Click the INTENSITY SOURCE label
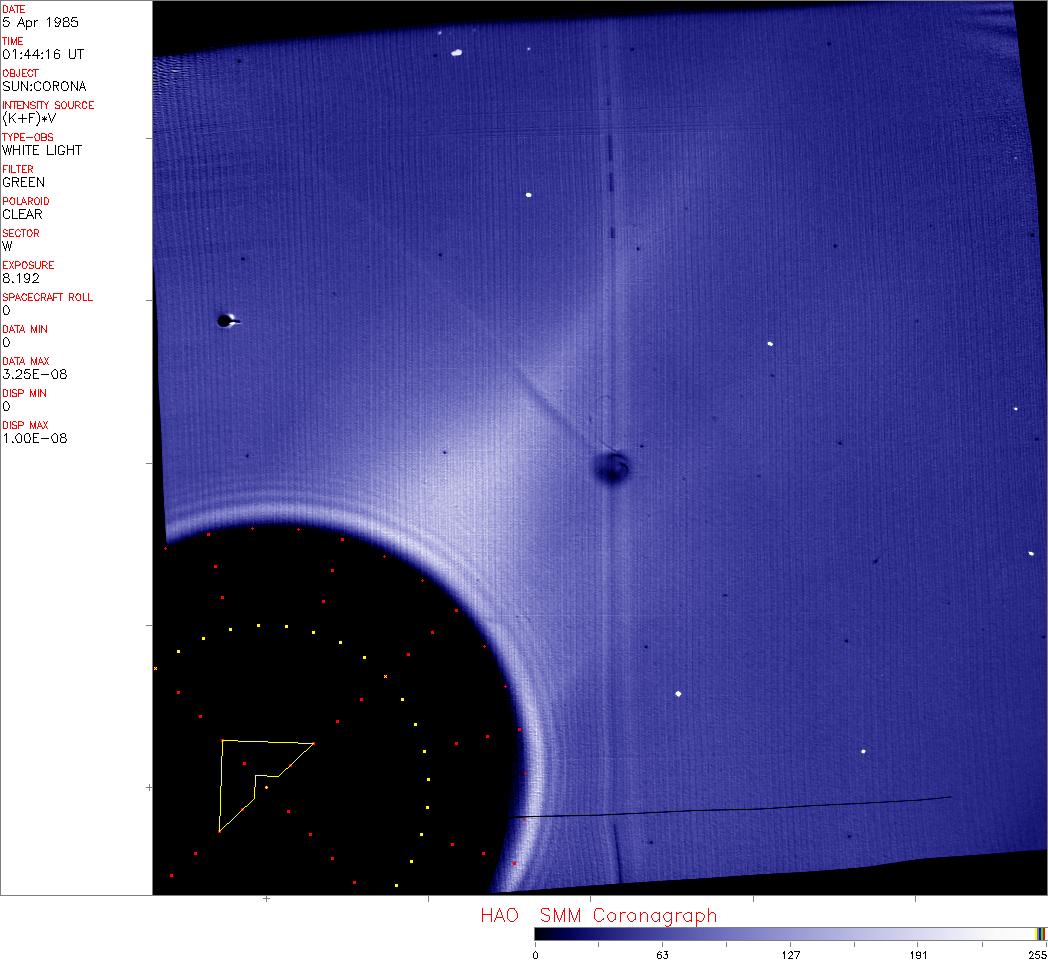The height and width of the screenshot is (960, 1048). pos(48,105)
